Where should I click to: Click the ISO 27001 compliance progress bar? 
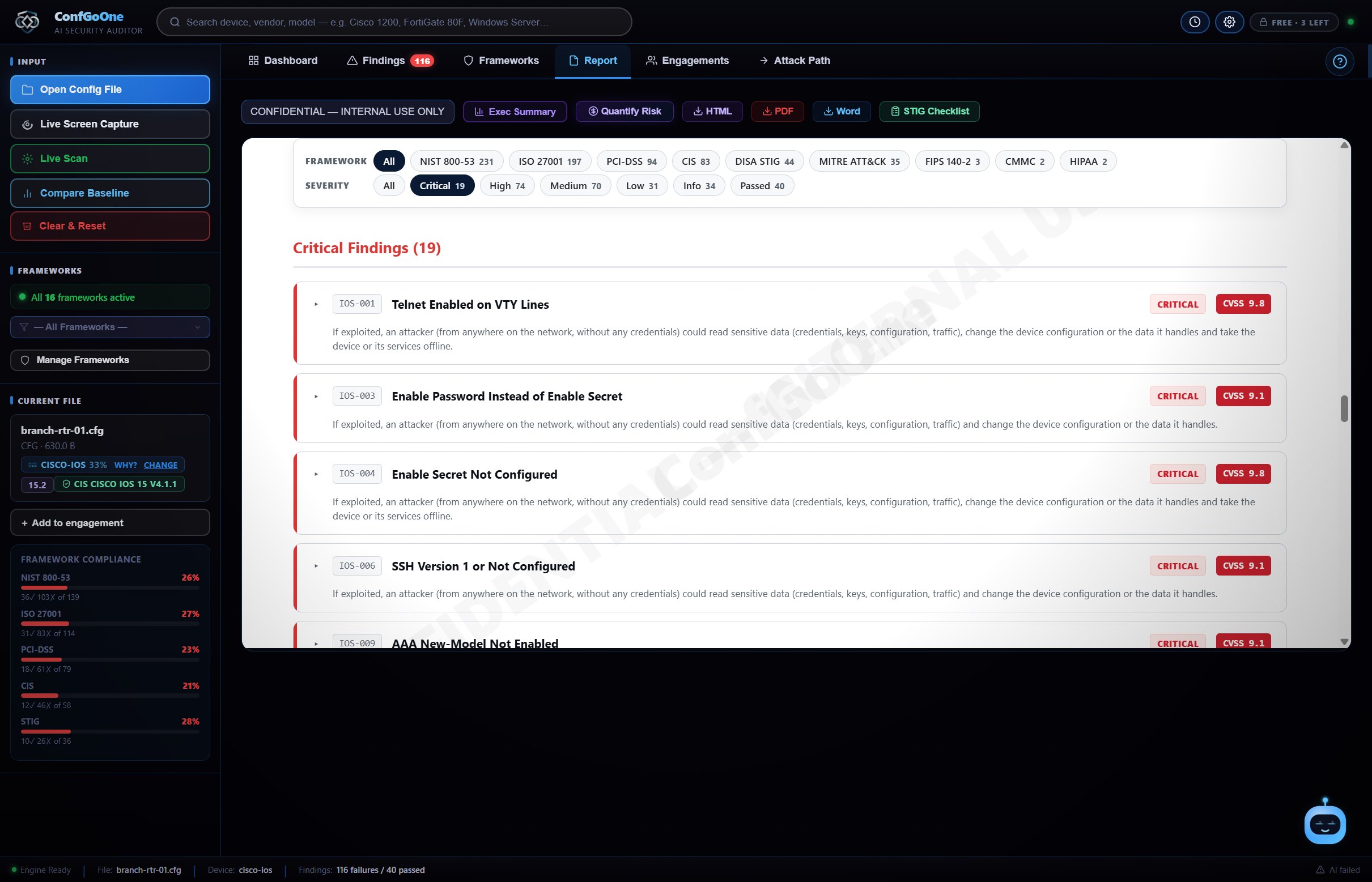[x=110, y=624]
